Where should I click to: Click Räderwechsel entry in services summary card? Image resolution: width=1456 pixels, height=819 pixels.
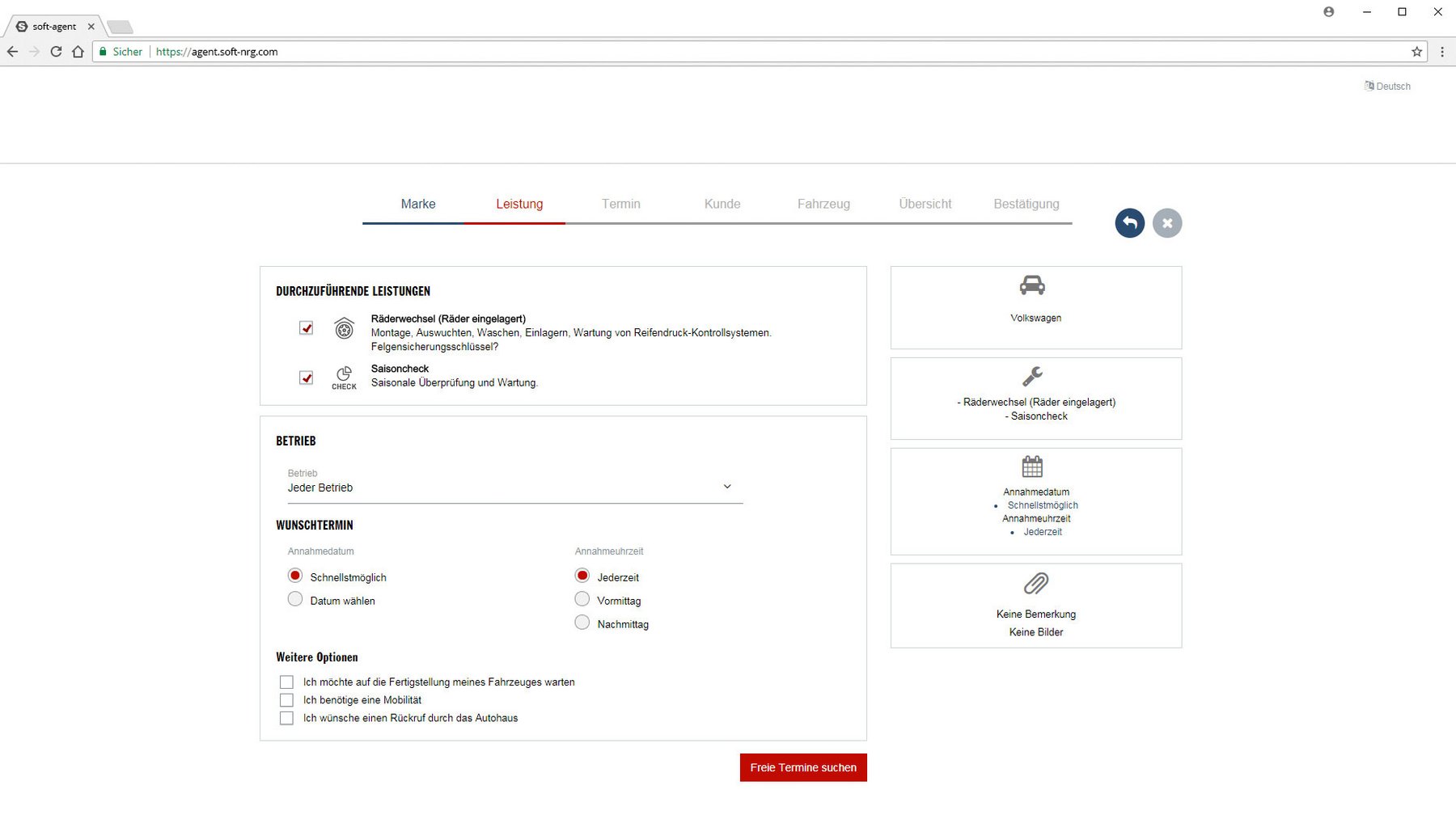1036,403
